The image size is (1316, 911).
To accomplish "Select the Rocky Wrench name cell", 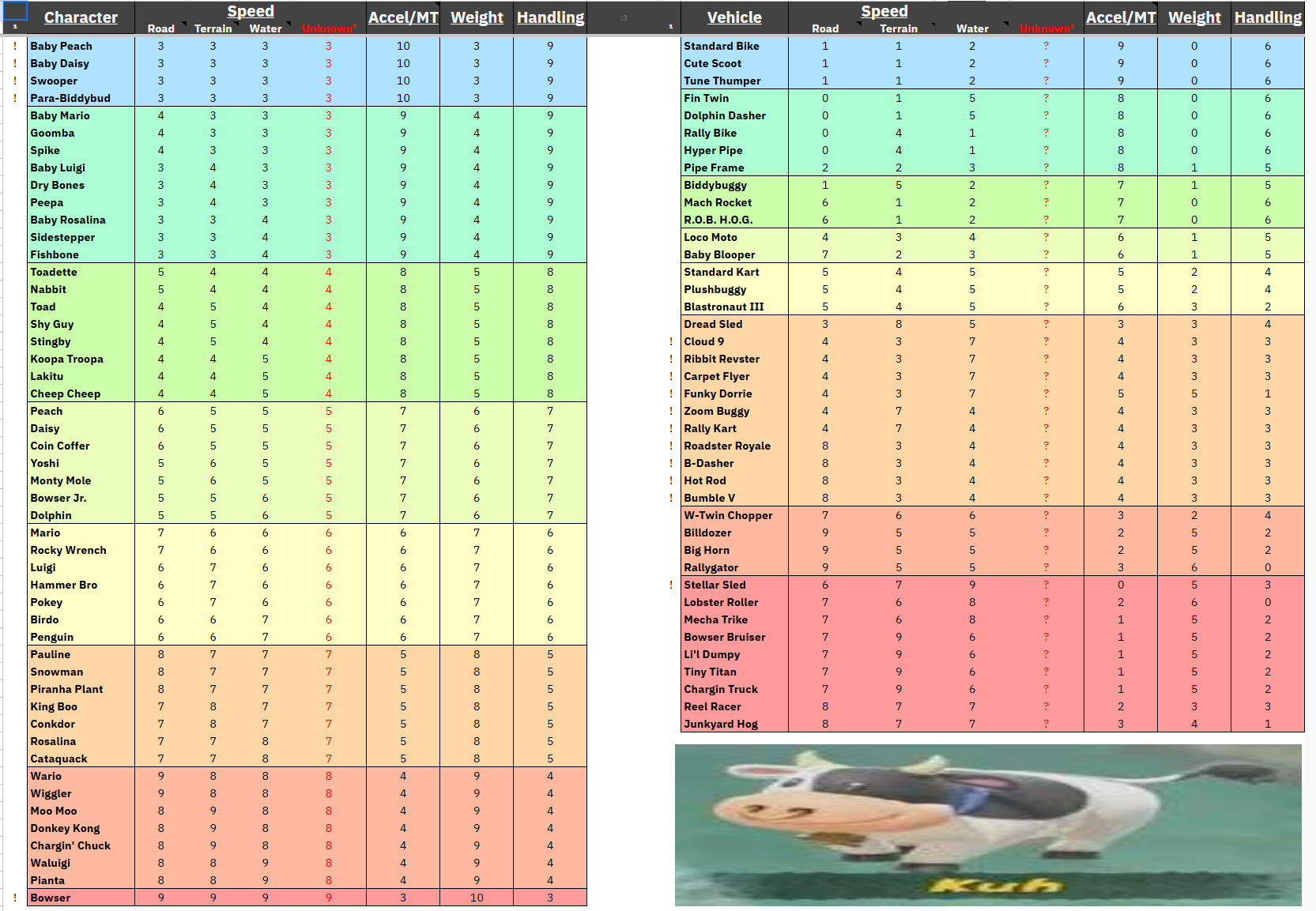I will point(81,550).
